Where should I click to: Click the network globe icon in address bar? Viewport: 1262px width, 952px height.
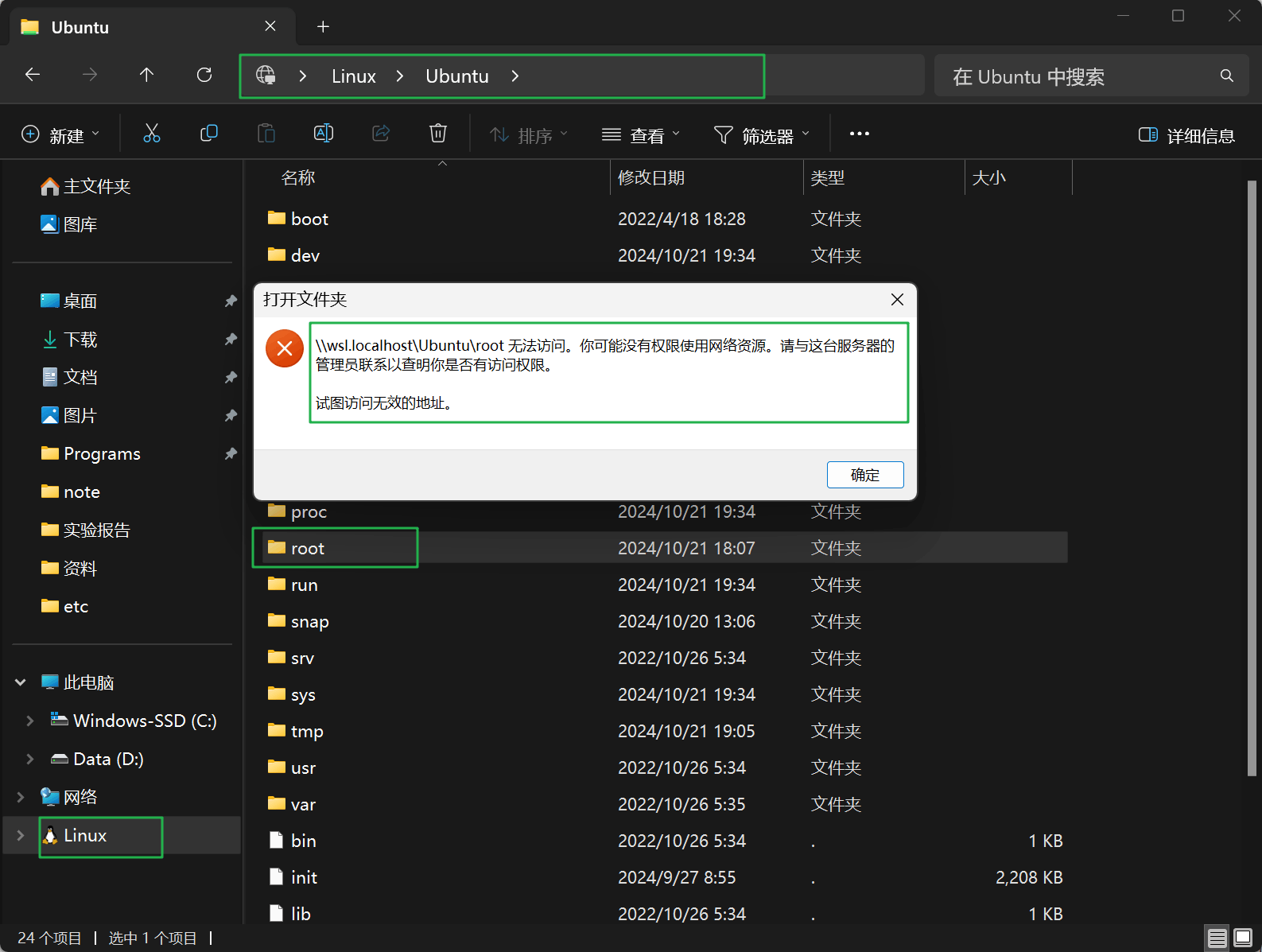pos(266,76)
